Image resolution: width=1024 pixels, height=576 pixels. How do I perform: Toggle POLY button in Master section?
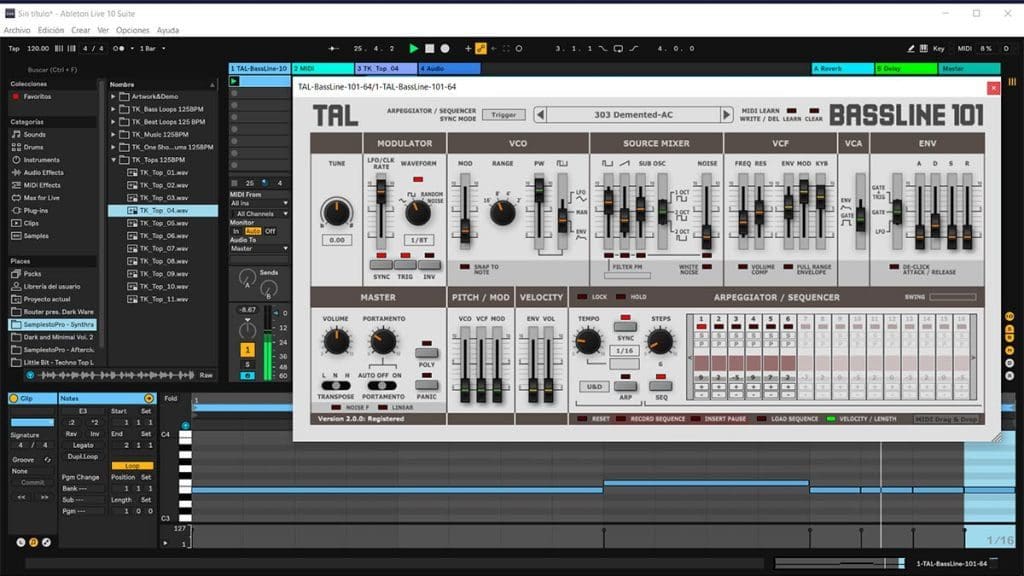426,353
